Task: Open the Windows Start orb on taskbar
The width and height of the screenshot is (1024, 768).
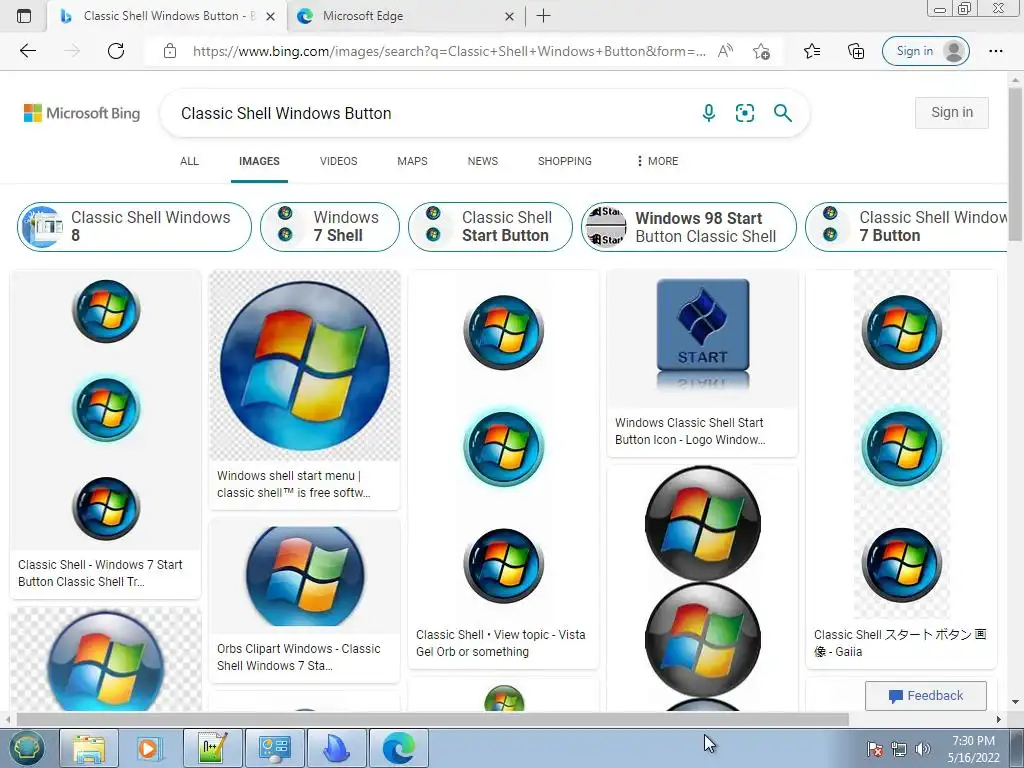Action: [25, 748]
